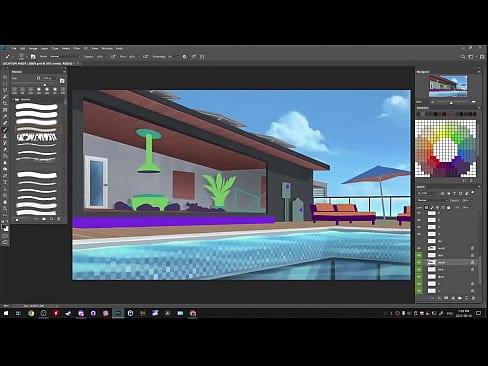Toggle visibility of the topmost layer
This screenshot has width=488, height=366.
(419, 213)
